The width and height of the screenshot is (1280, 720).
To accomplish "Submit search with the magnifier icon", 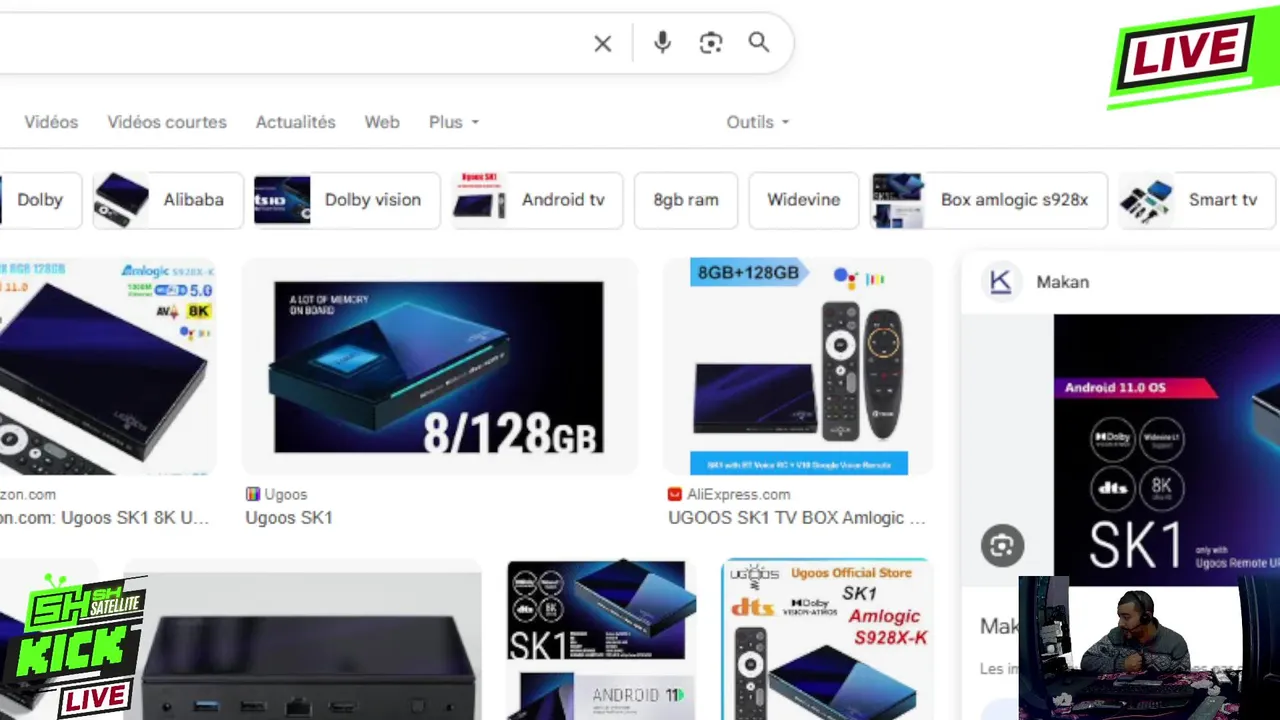I will coord(759,42).
